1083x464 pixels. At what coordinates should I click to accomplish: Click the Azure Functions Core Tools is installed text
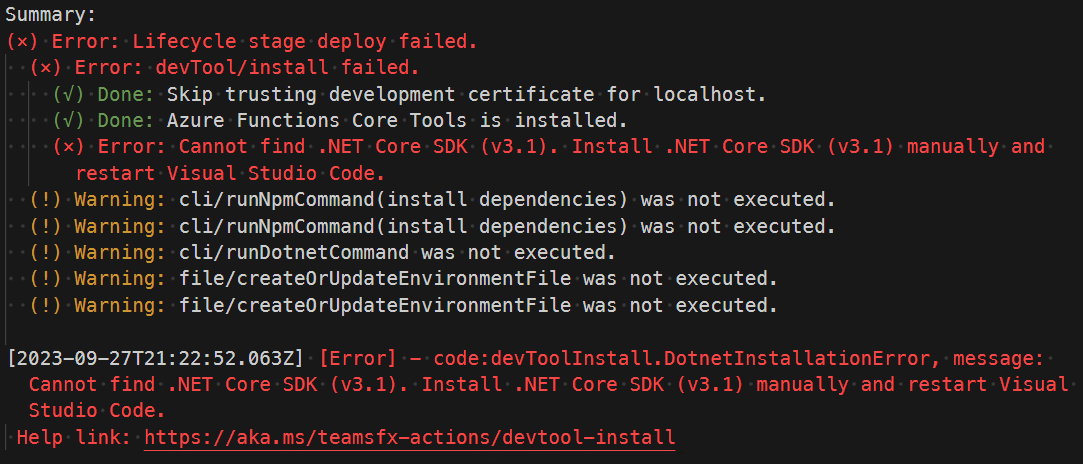point(396,121)
